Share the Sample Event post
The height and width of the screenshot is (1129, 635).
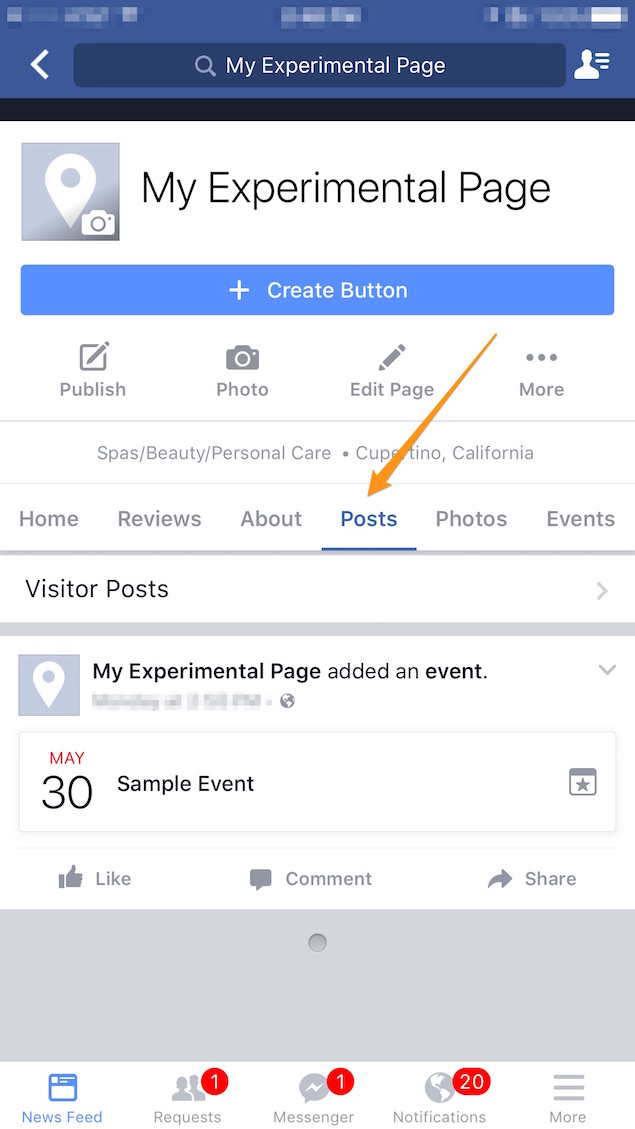[531, 878]
